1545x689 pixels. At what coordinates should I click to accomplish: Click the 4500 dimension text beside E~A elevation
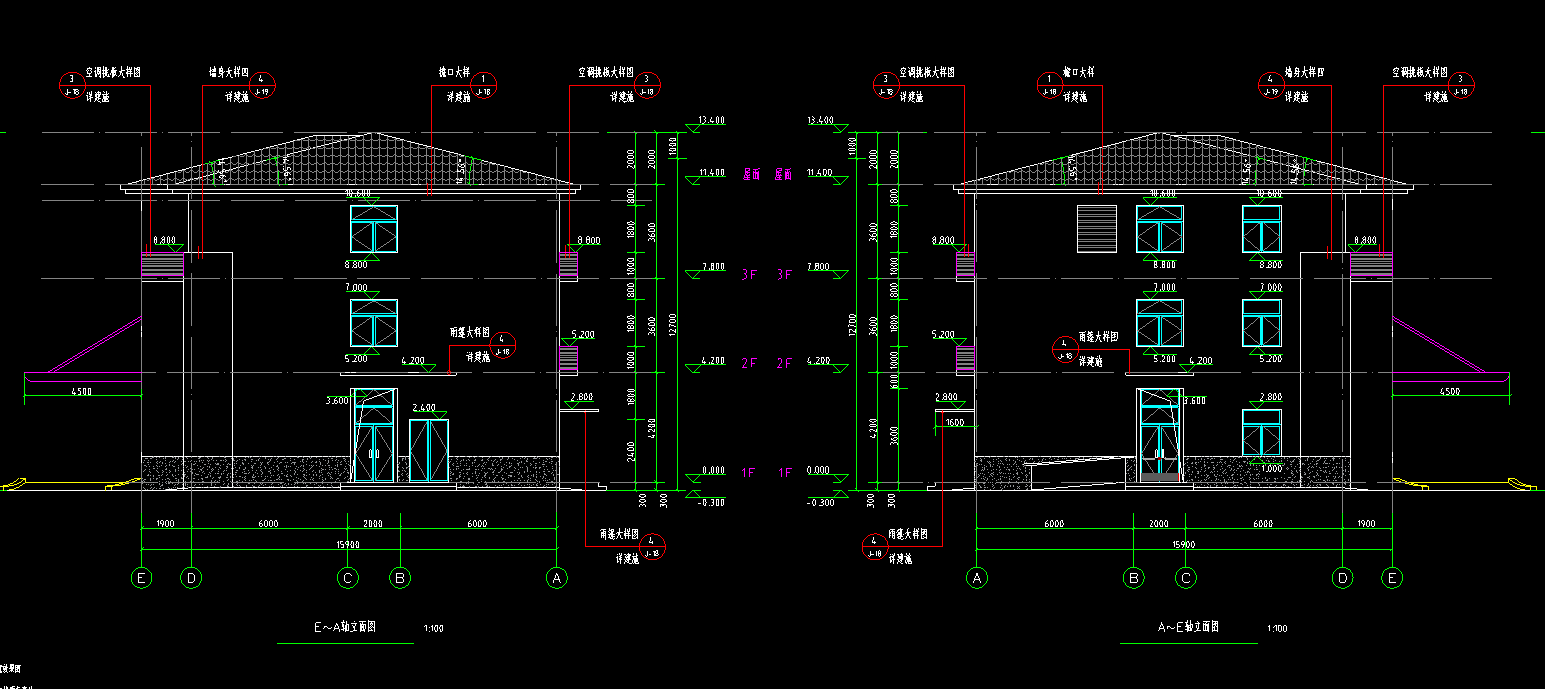click(82, 391)
